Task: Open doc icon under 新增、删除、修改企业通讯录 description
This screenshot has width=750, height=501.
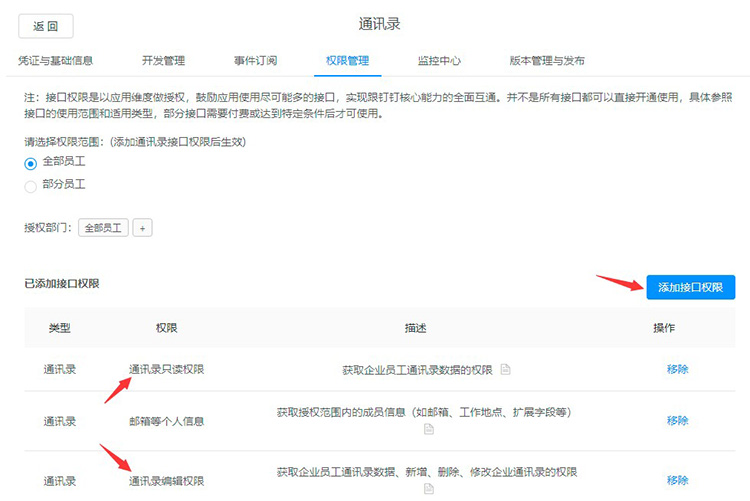Action: 429,489
